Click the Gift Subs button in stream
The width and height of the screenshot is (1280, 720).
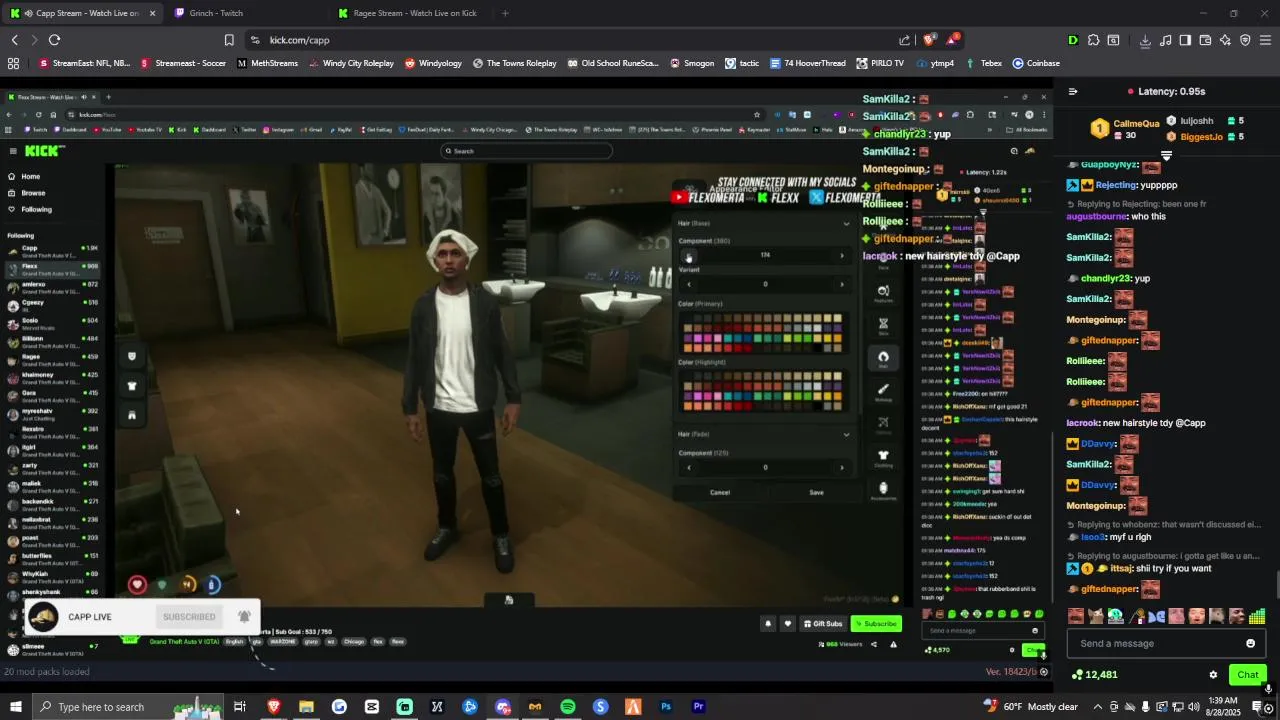click(823, 624)
